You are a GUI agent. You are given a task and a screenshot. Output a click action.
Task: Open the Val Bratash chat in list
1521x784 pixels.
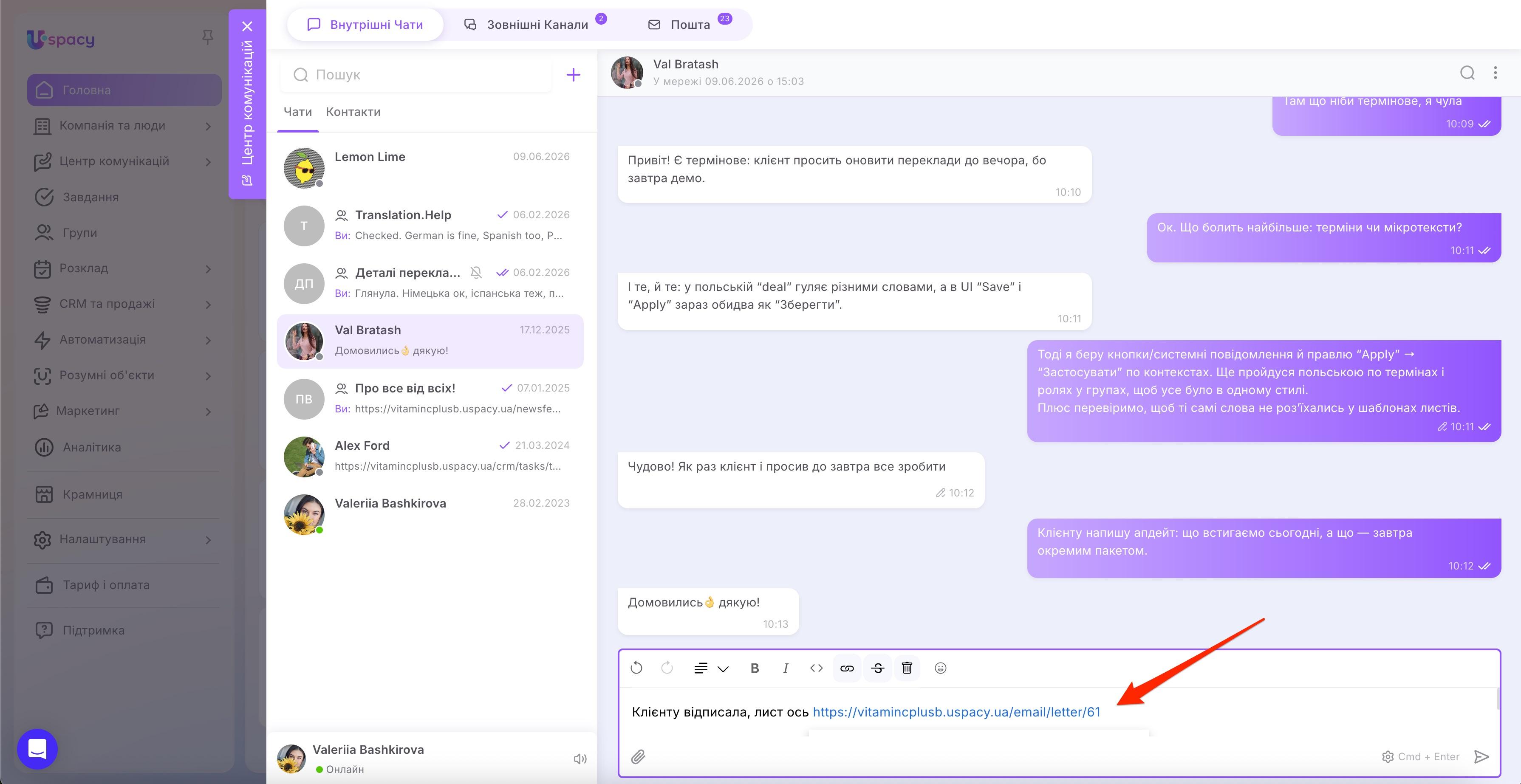pyautogui.click(x=430, y=341)
